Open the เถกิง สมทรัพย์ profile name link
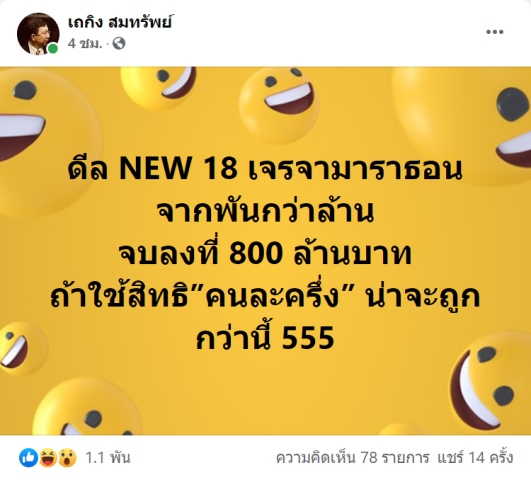The image size is (531, 480). point(120,23)
